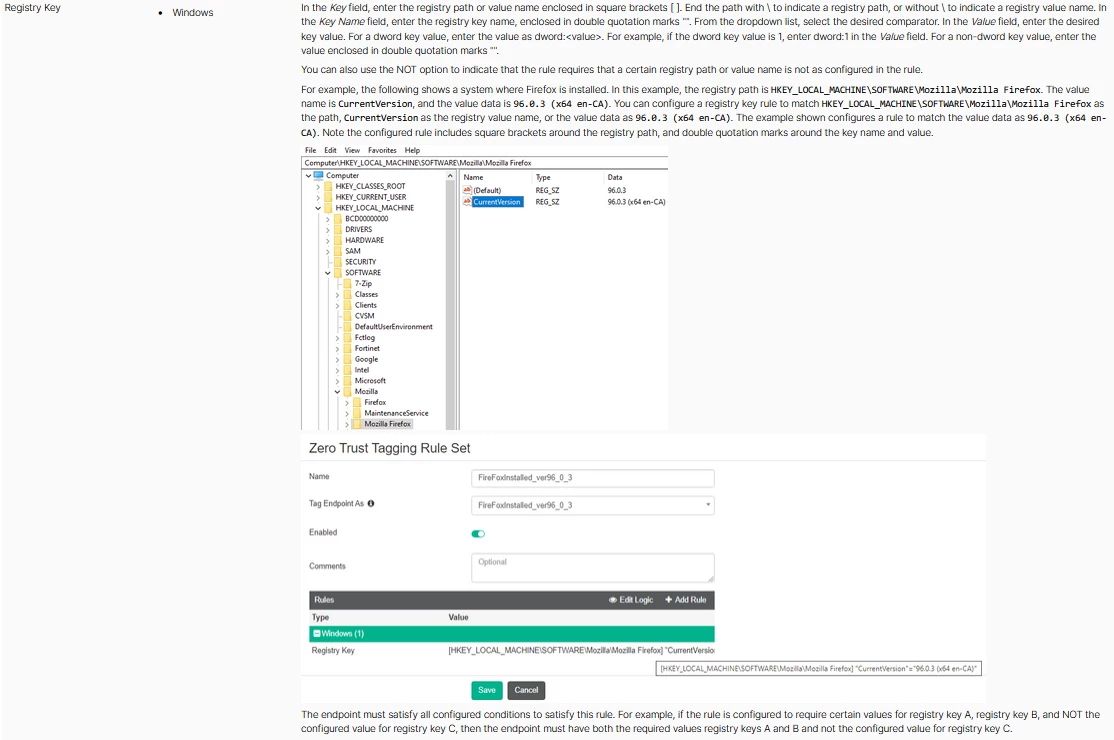1114x740 pixels.
Task: Toggle the Enabled switch off
Action: 478,534
